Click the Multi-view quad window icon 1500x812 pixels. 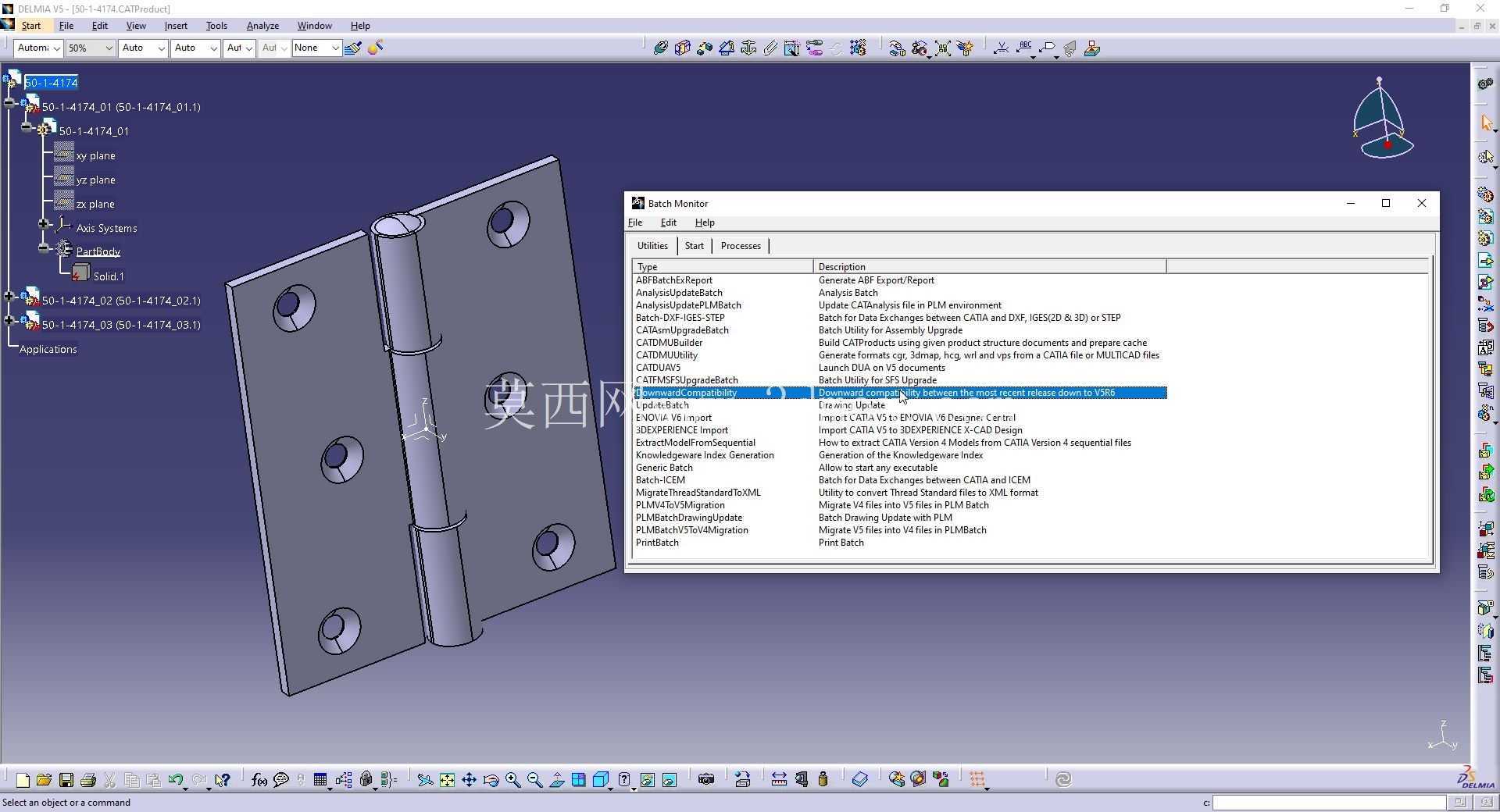point(579,779)
